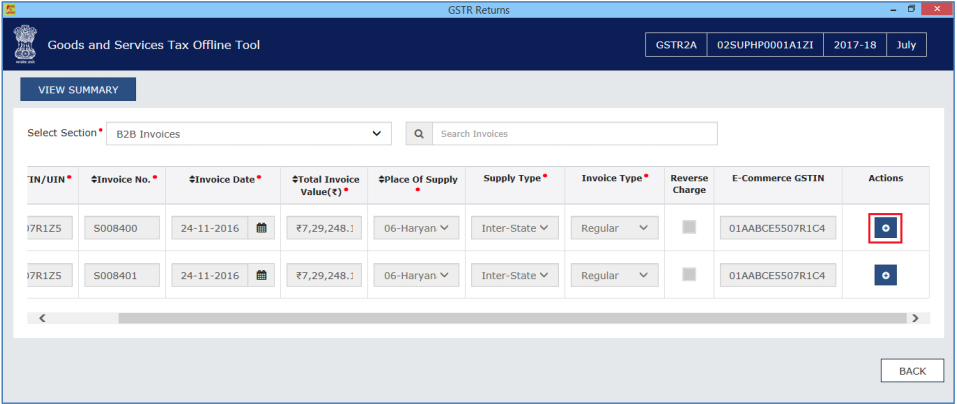Click the July month box

(x=906, y=45)
